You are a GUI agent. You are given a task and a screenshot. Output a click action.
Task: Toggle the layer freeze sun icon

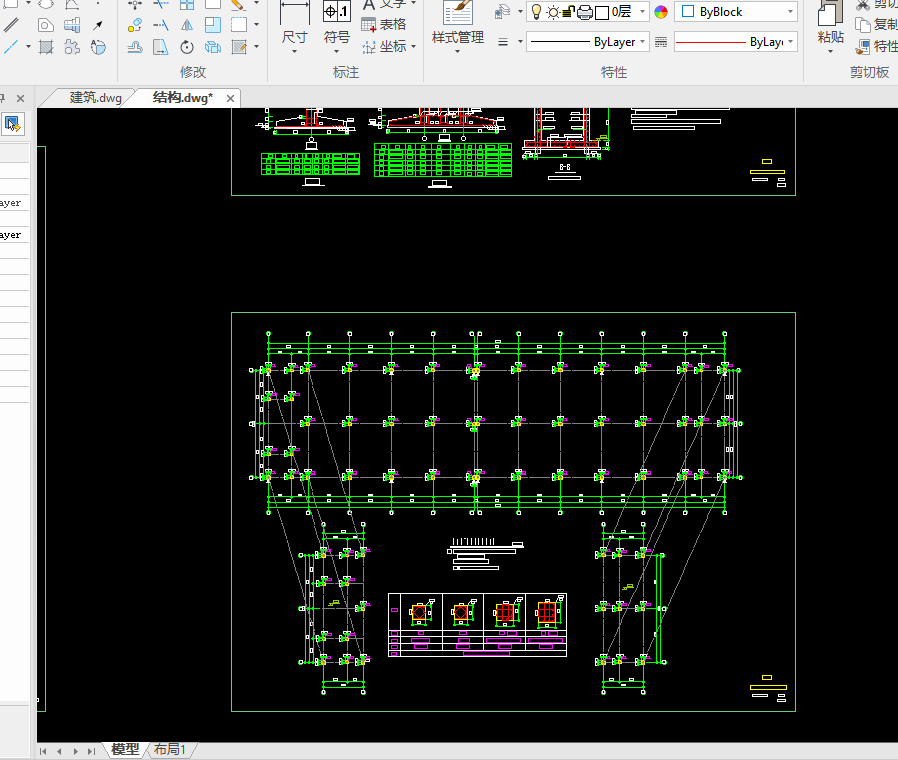(553, 12)
